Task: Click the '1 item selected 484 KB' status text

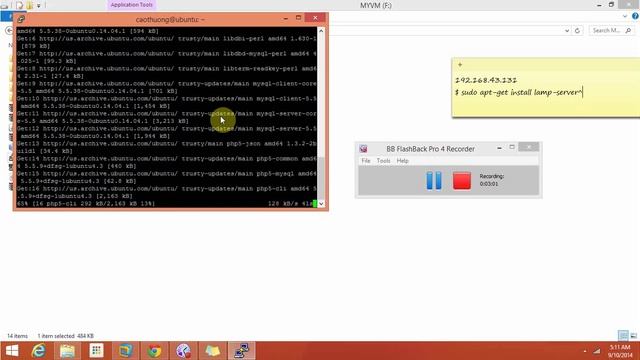Action: tap(65, 336)
